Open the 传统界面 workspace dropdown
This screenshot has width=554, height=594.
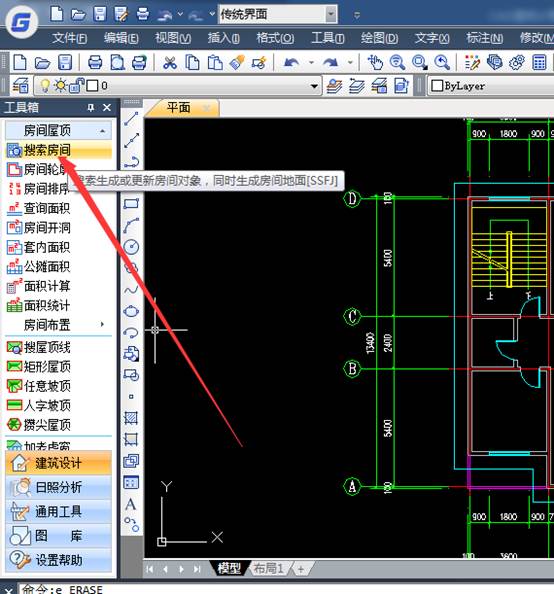coord(331,14)
